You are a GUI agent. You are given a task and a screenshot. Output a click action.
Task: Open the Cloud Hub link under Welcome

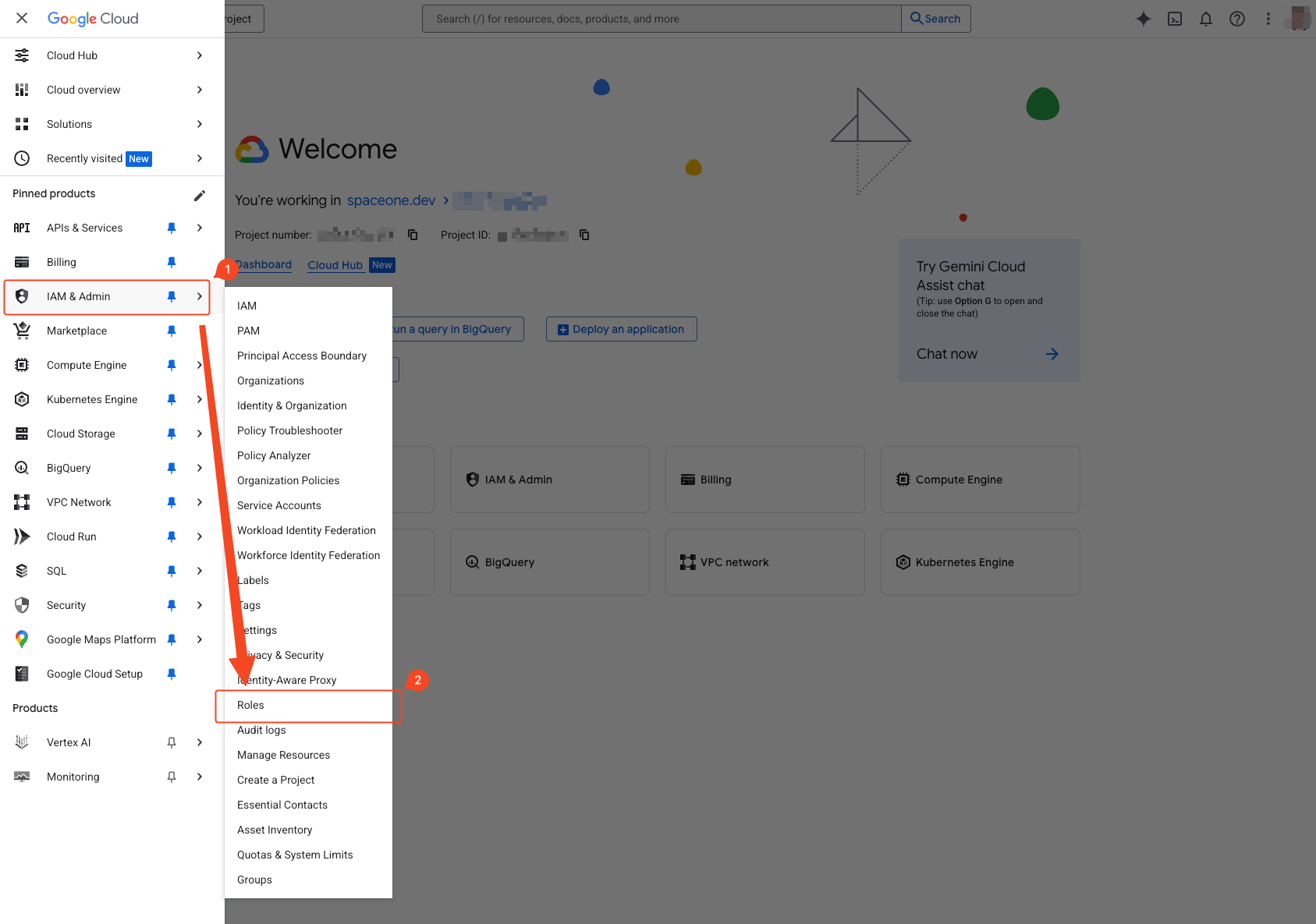click(335, 265)
